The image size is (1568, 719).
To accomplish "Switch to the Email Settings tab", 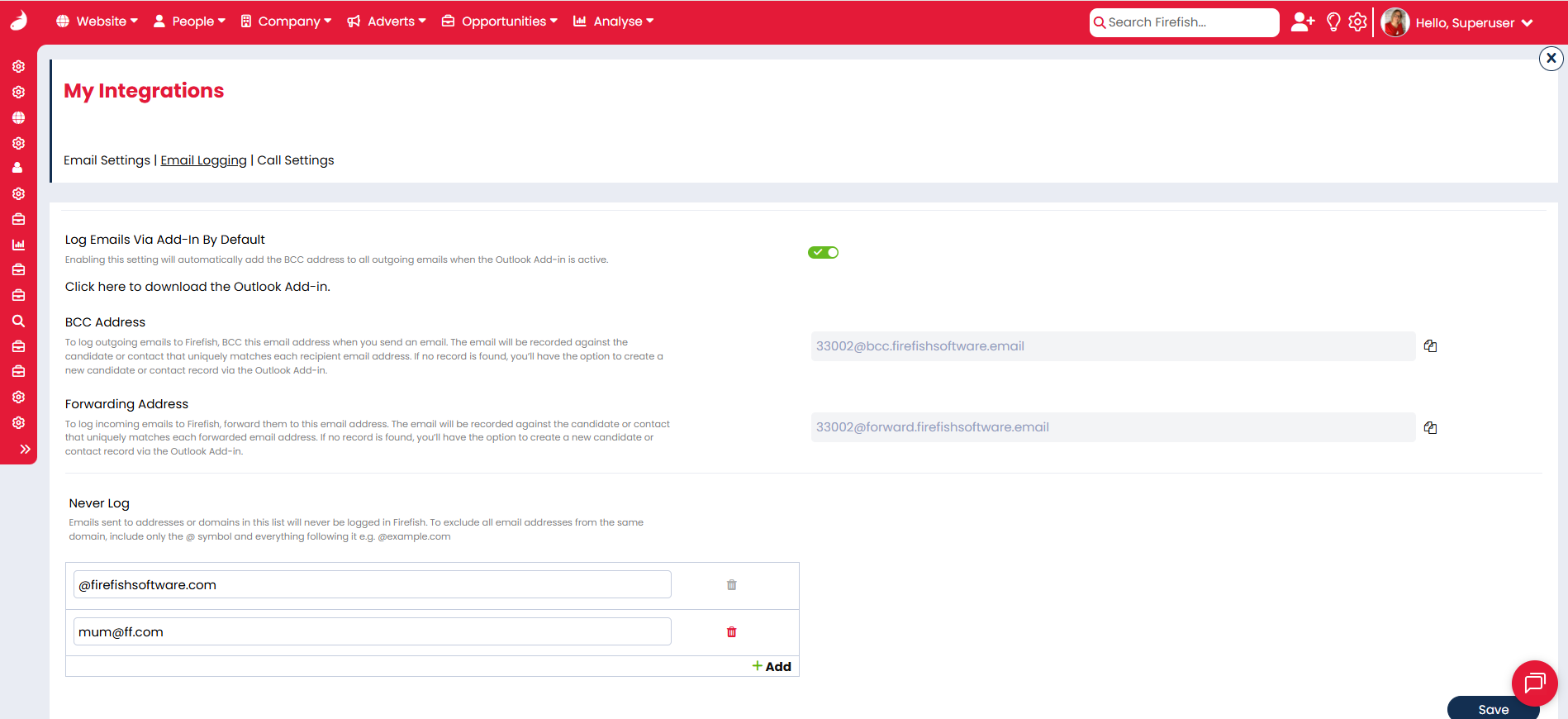I will click(x=107, y=160).
